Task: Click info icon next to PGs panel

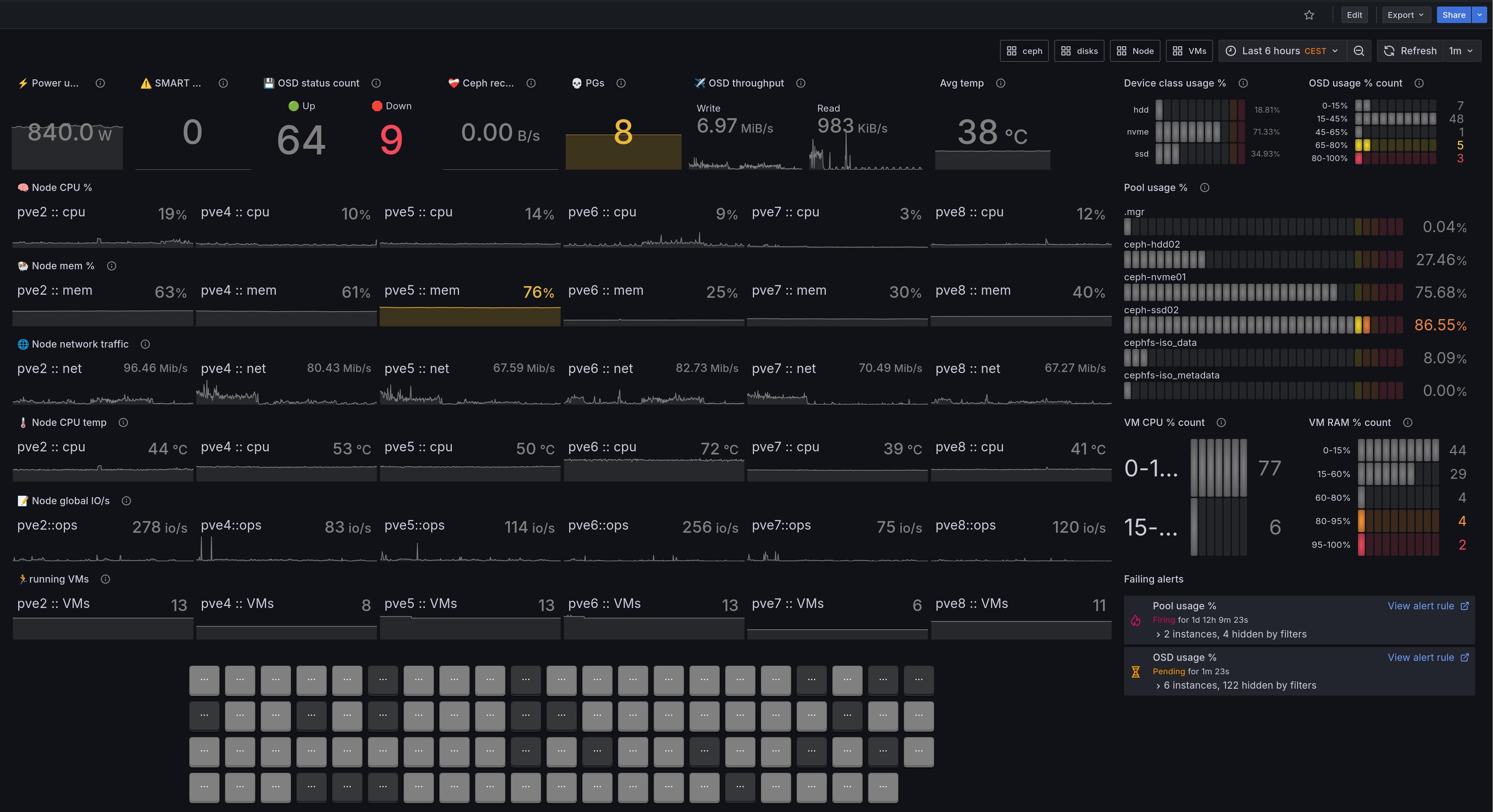Action: (x=621, y=83)
